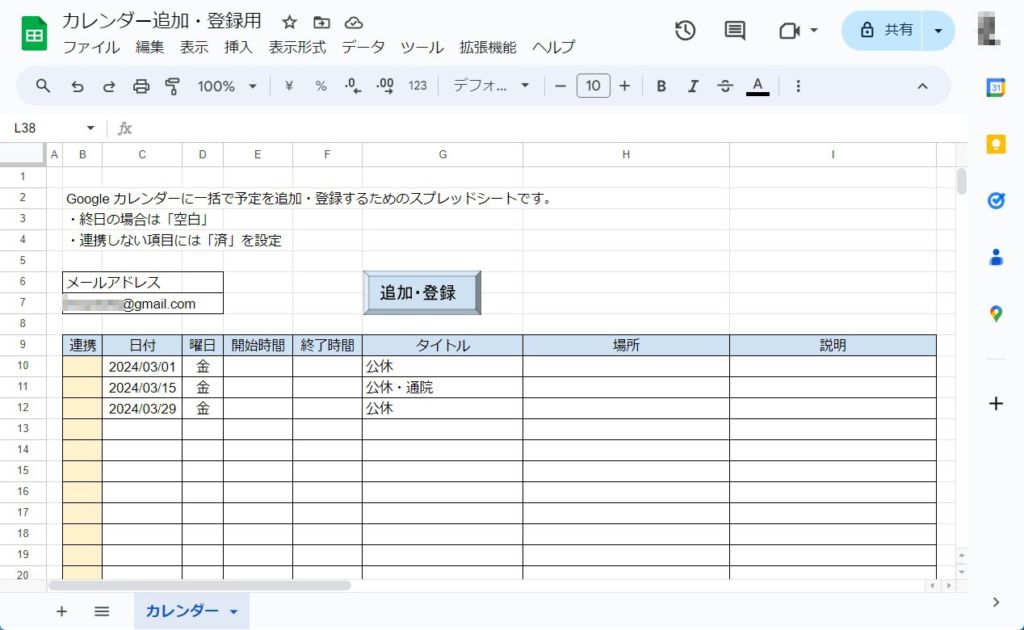Screen dimensions: 1024x630
Task: Toggle strikethrough formatting
Action: pyautogui.click(x=725, y=86)
